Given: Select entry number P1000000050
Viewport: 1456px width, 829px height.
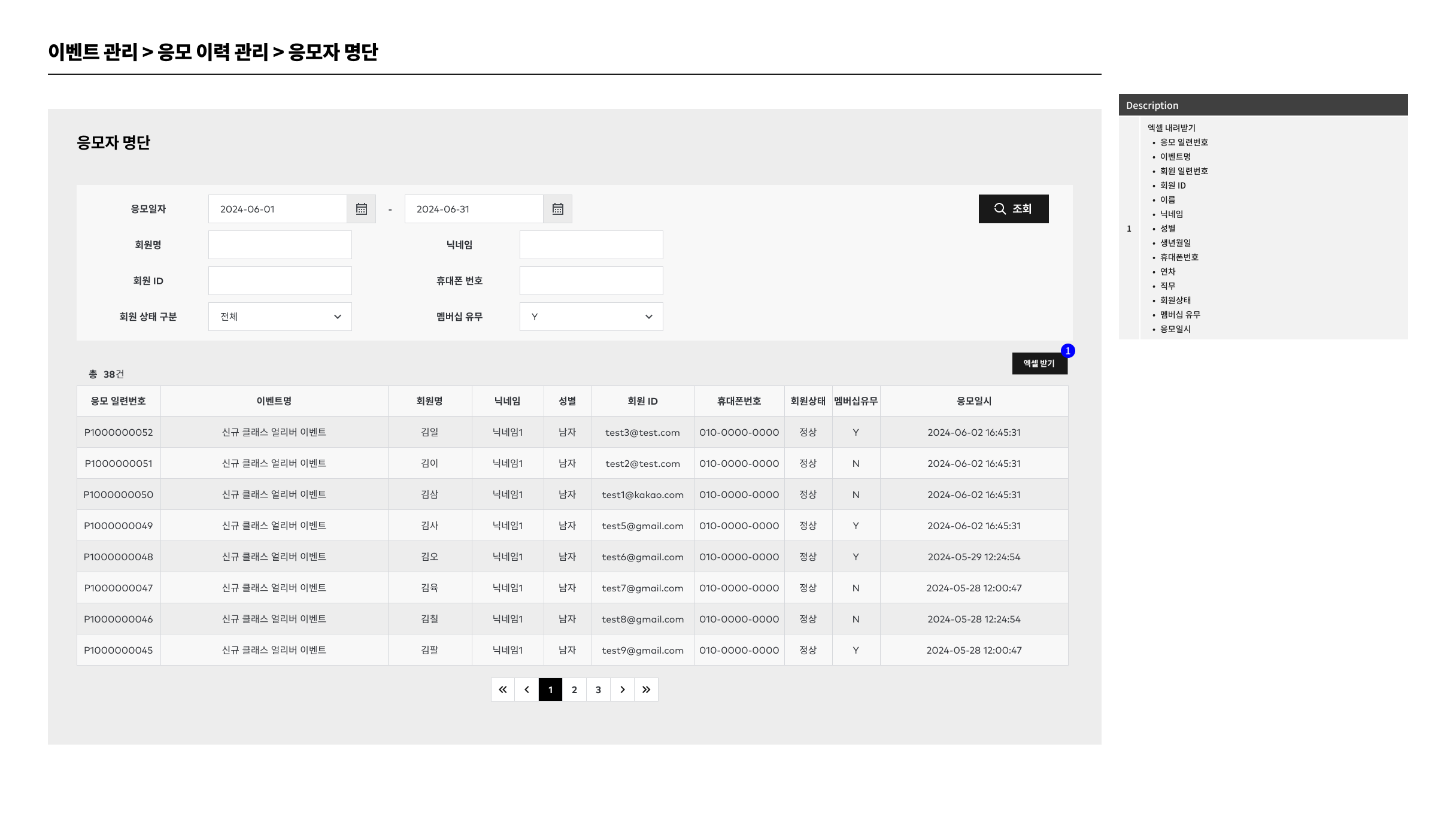Looking at the screenshot, I should tap(119, 494).
